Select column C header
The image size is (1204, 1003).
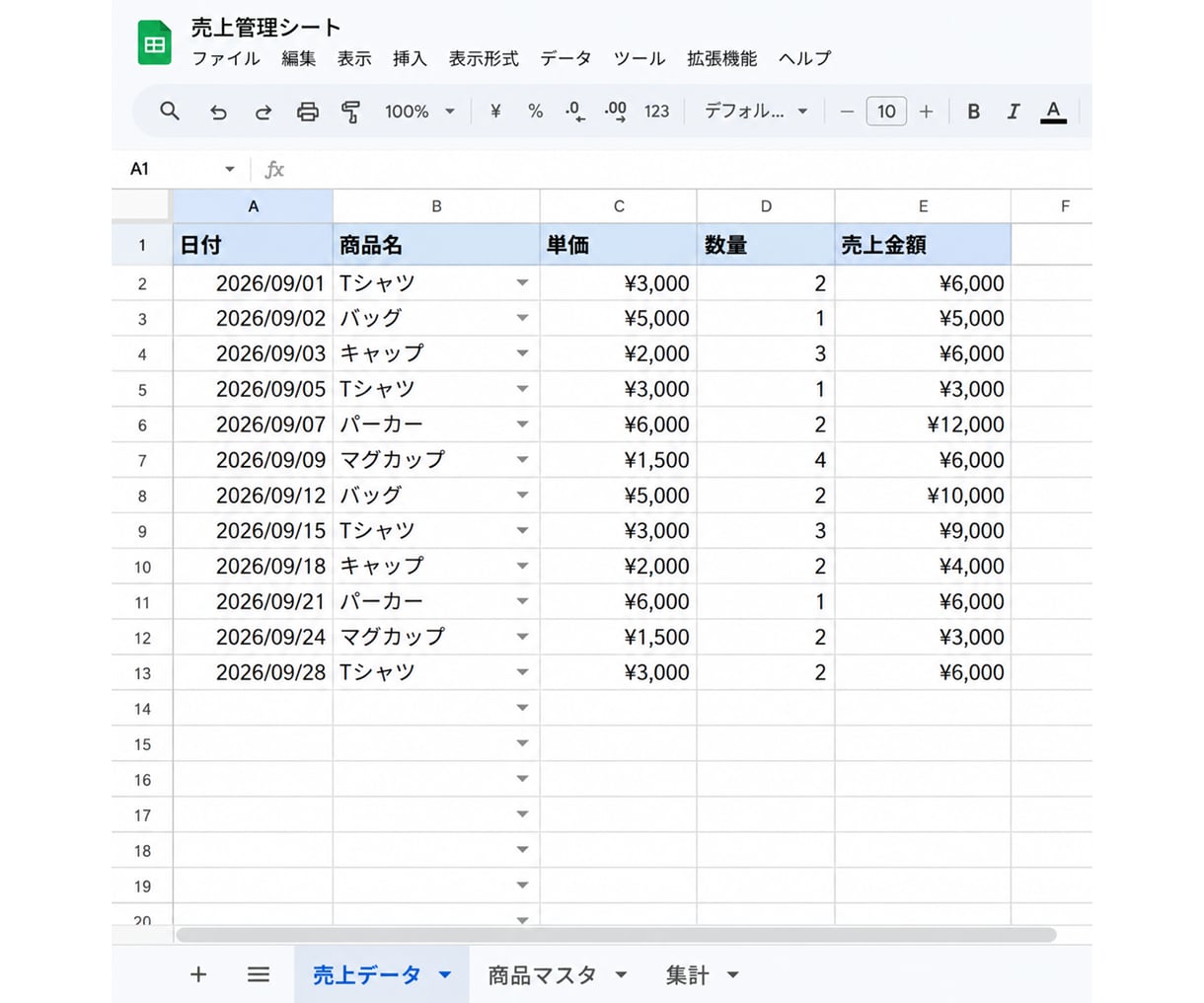619,206
